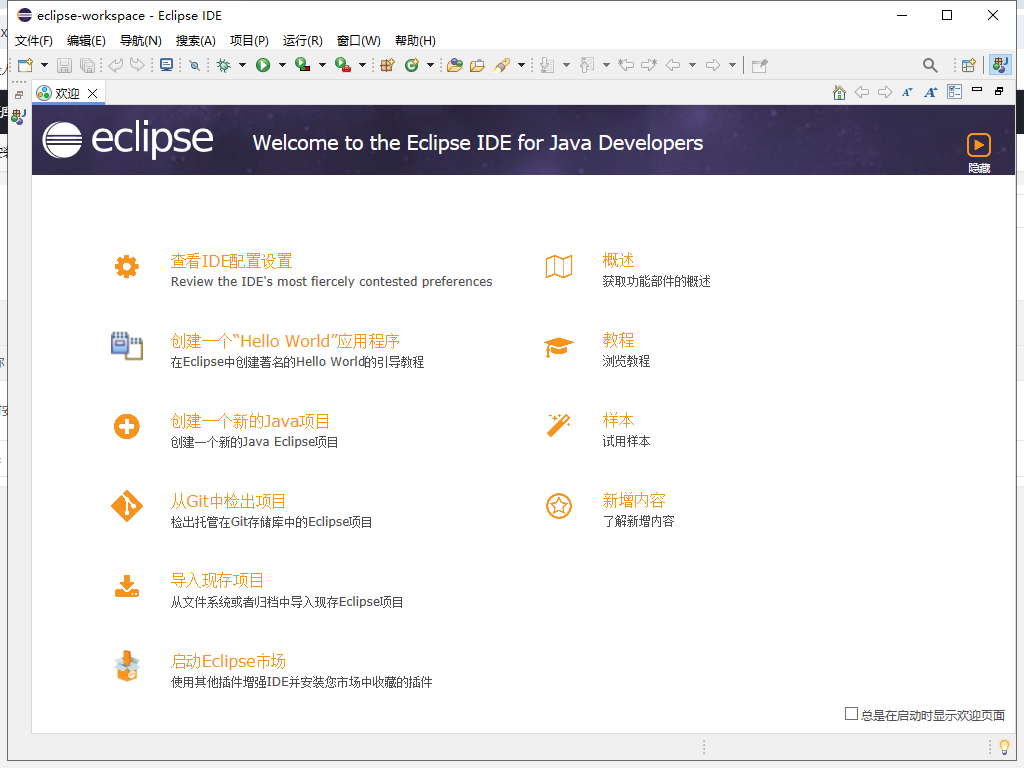Click the Coverage run icon

302,65
